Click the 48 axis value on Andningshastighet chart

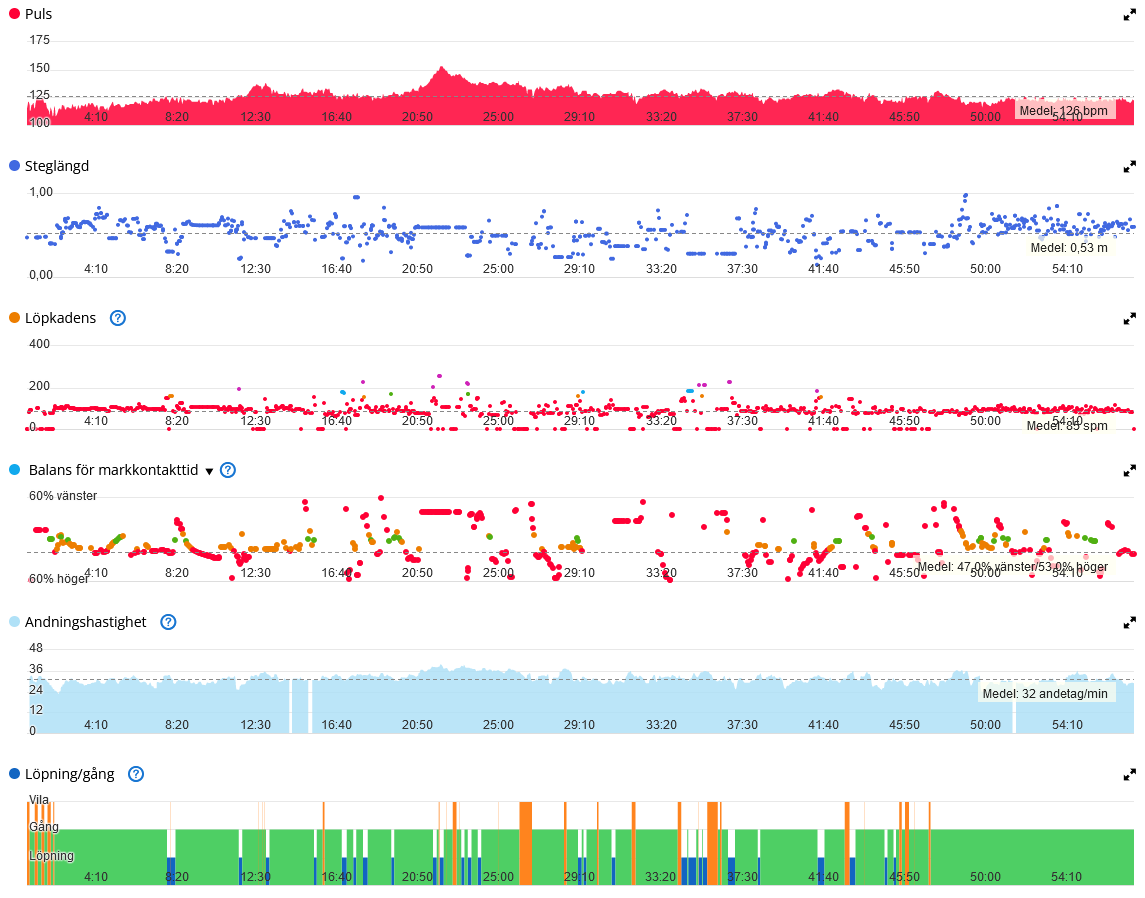36,648
